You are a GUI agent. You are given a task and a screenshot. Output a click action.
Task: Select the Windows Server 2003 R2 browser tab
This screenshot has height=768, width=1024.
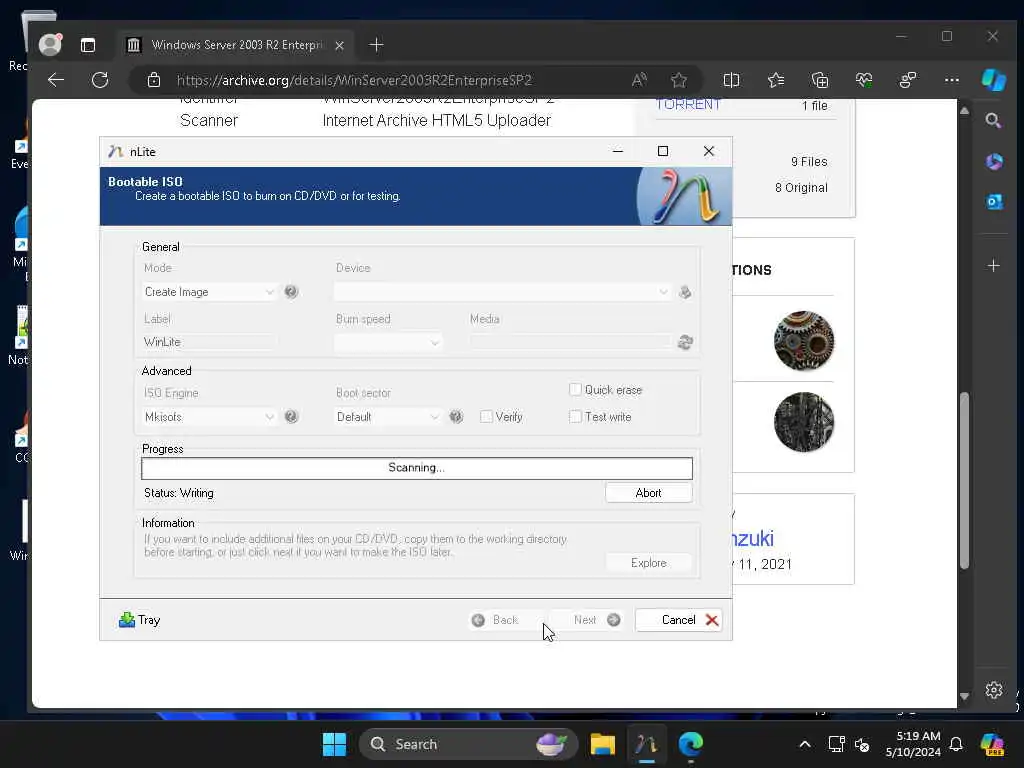click(x=235, y=45)
